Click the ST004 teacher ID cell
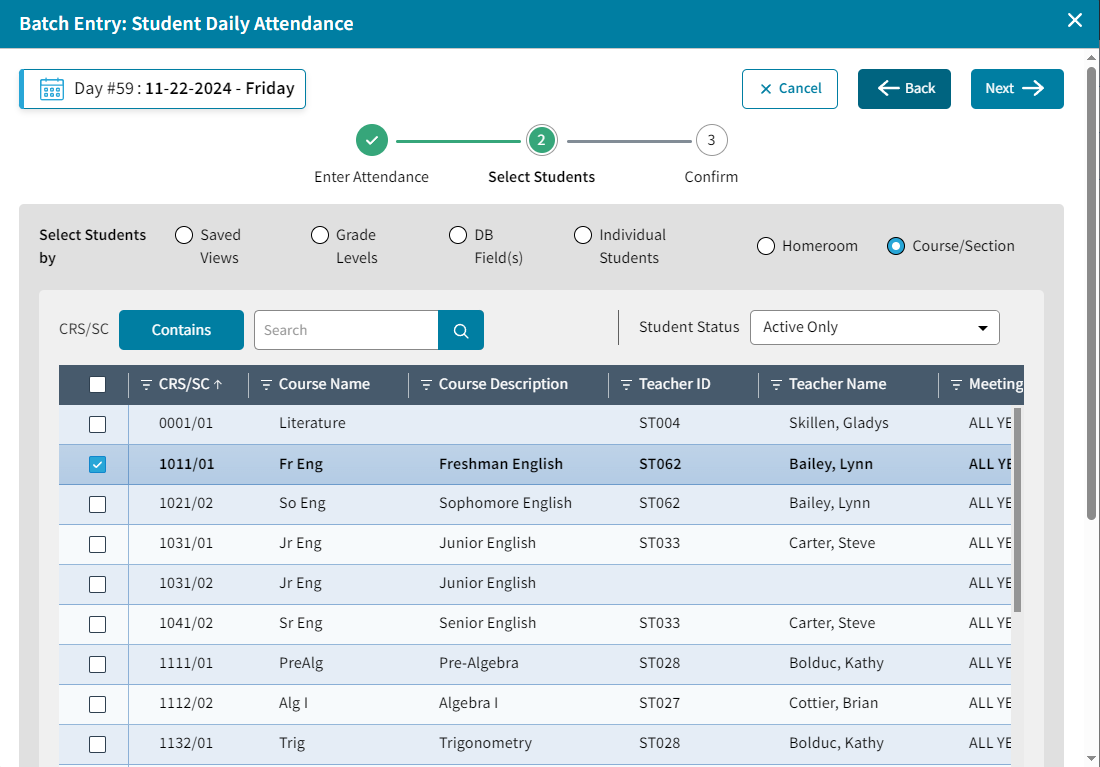This screenshot has height=767, width=1100. (x=659, y=424)
